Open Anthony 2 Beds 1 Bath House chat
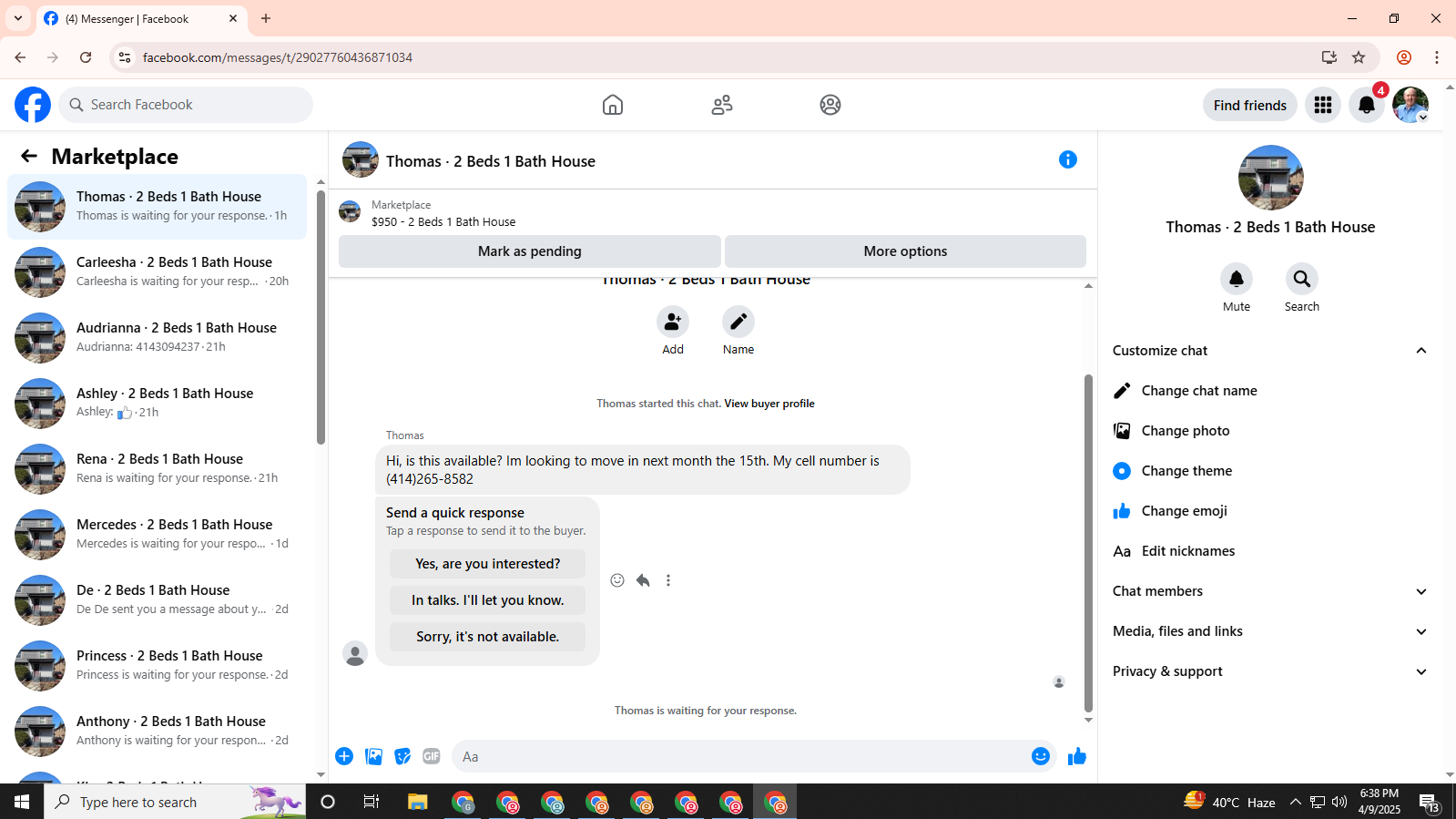 pyautogui.click(x=157, y=732)
